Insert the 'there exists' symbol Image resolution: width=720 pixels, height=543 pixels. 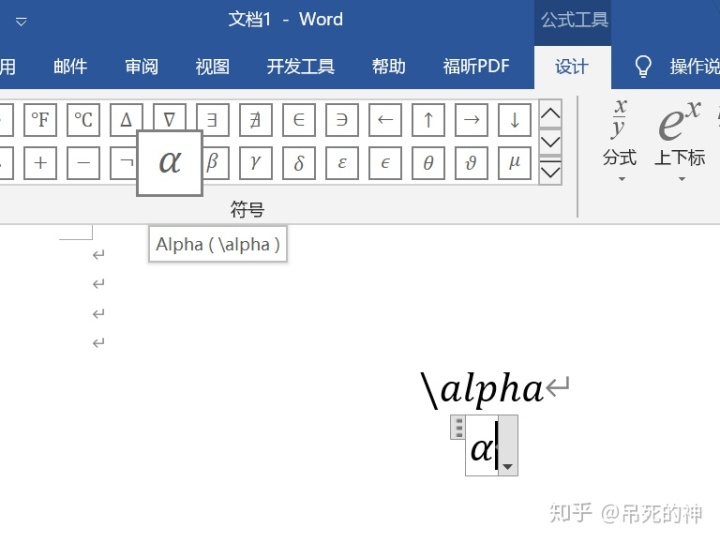click(213, 120)
